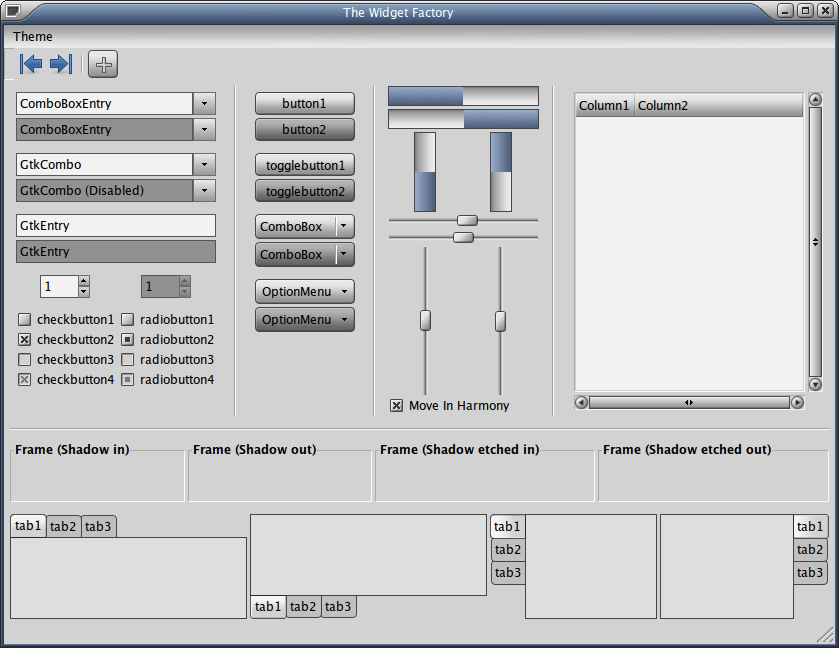Open the Theme menu
Viewport: 839px width, 648px height.
33,37
